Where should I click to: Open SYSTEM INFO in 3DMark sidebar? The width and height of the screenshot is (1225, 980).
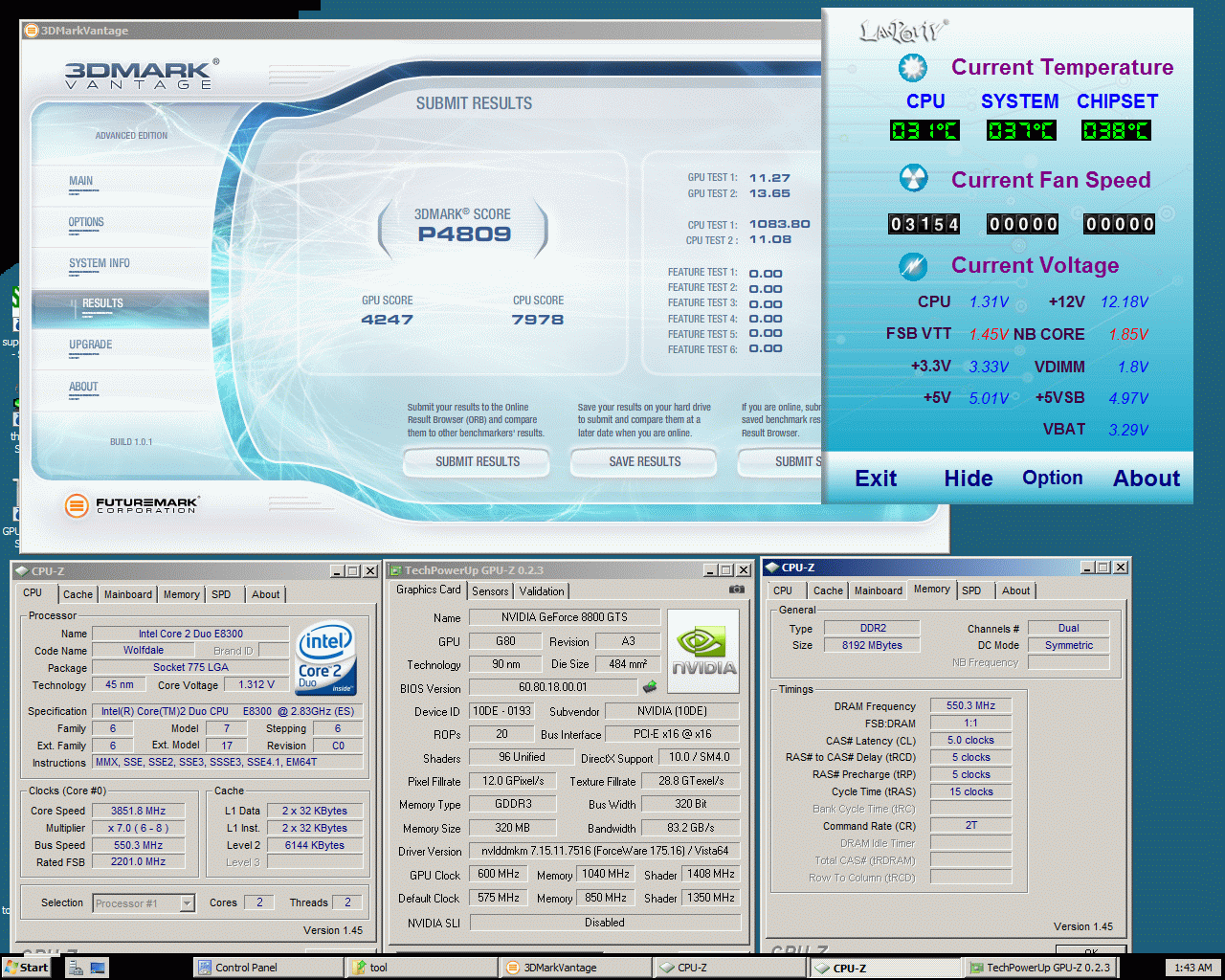coord(100,263)
